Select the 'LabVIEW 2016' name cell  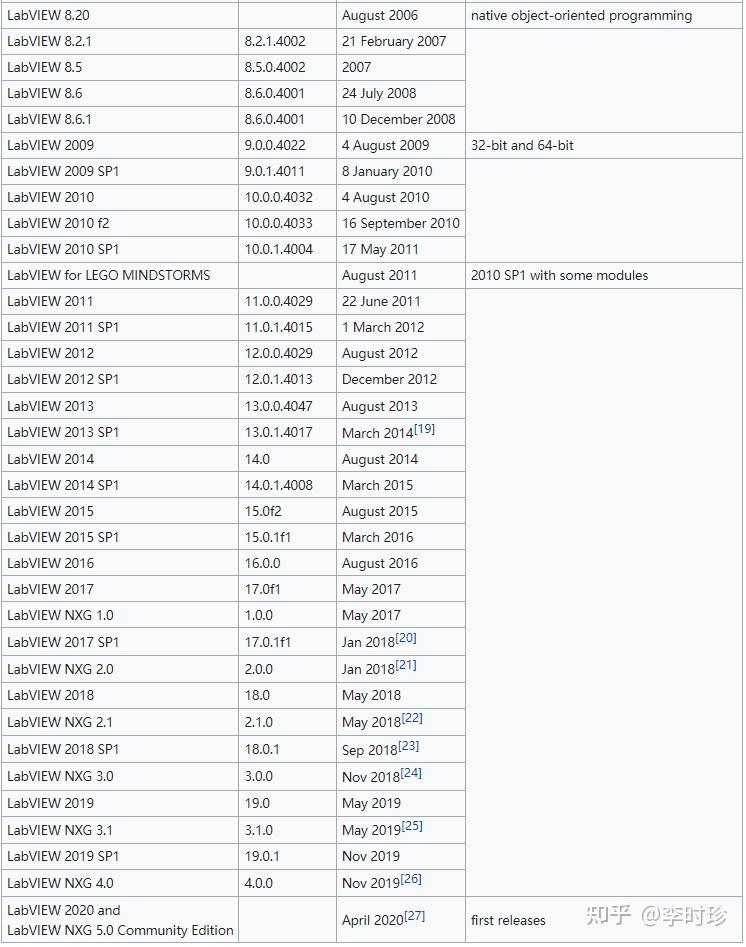coord(120,562)
